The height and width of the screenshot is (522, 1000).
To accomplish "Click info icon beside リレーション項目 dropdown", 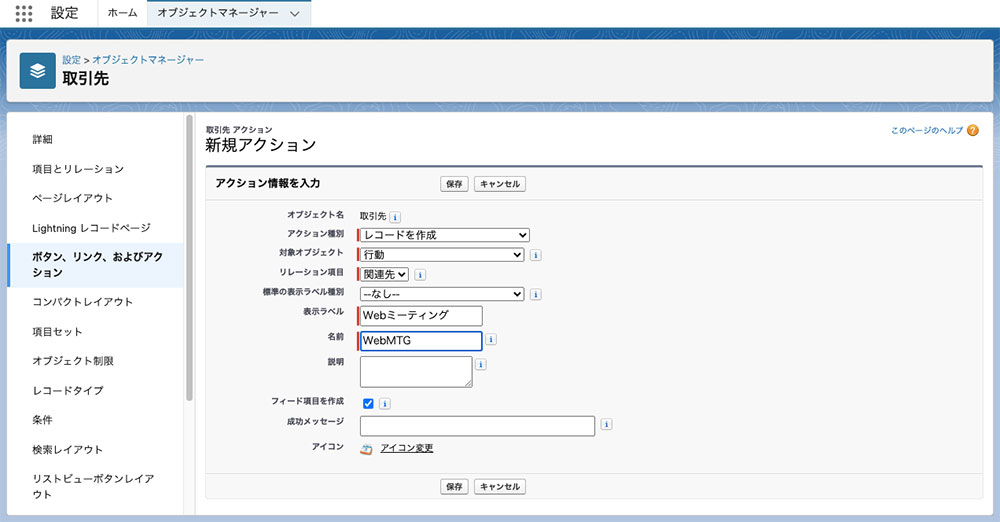I will click(x=420, y=275).
